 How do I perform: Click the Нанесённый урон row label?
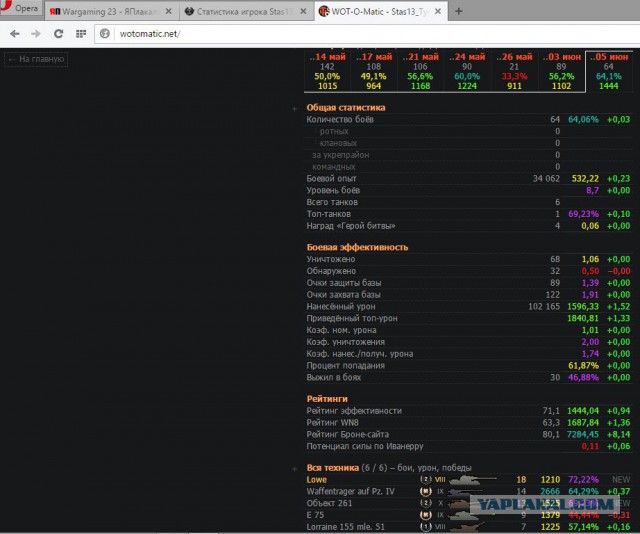tap(341, 307)
